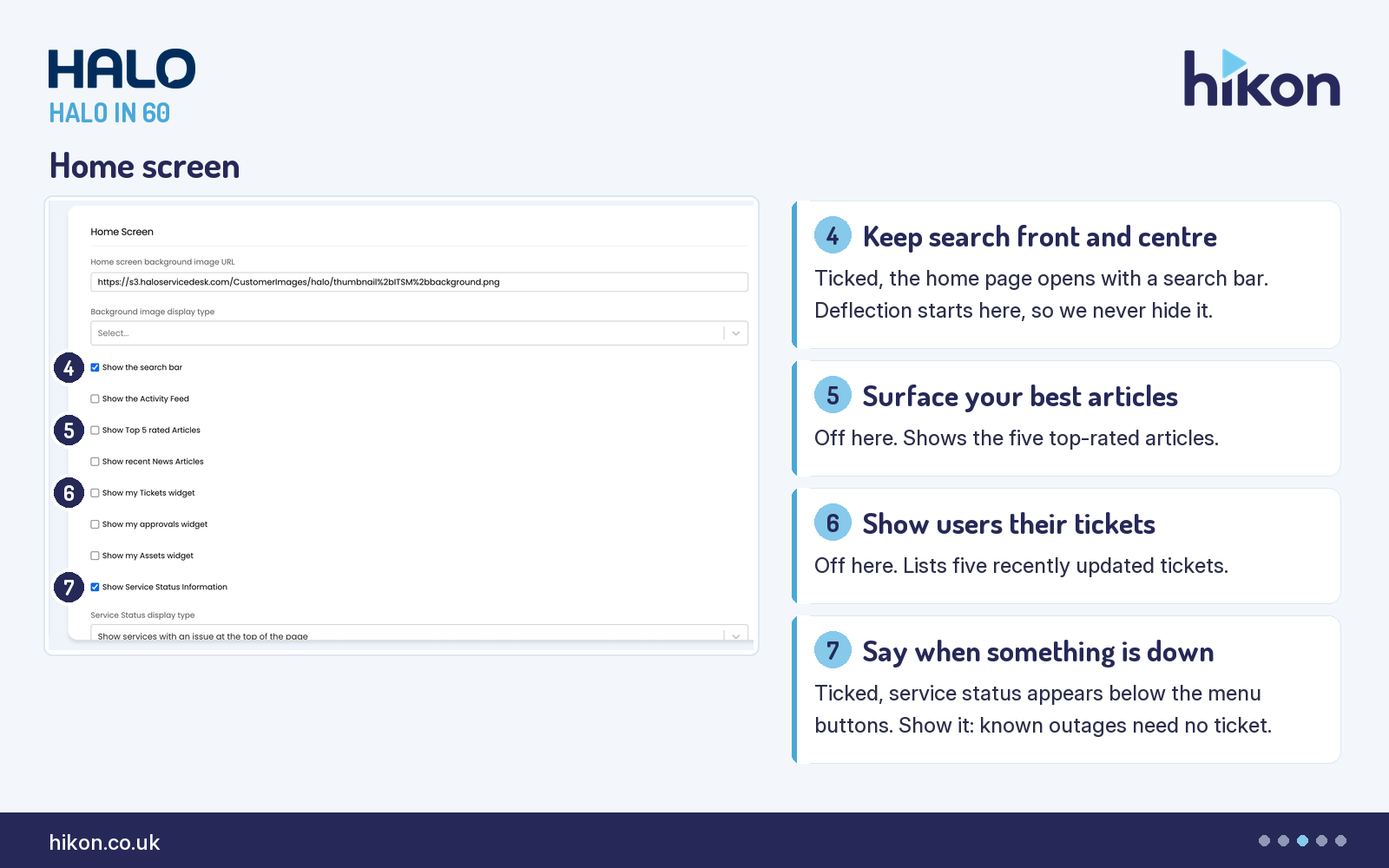The image size is (1389, 868).
Task: Click the hikon logo
Action: click(x=1261, y=78)
